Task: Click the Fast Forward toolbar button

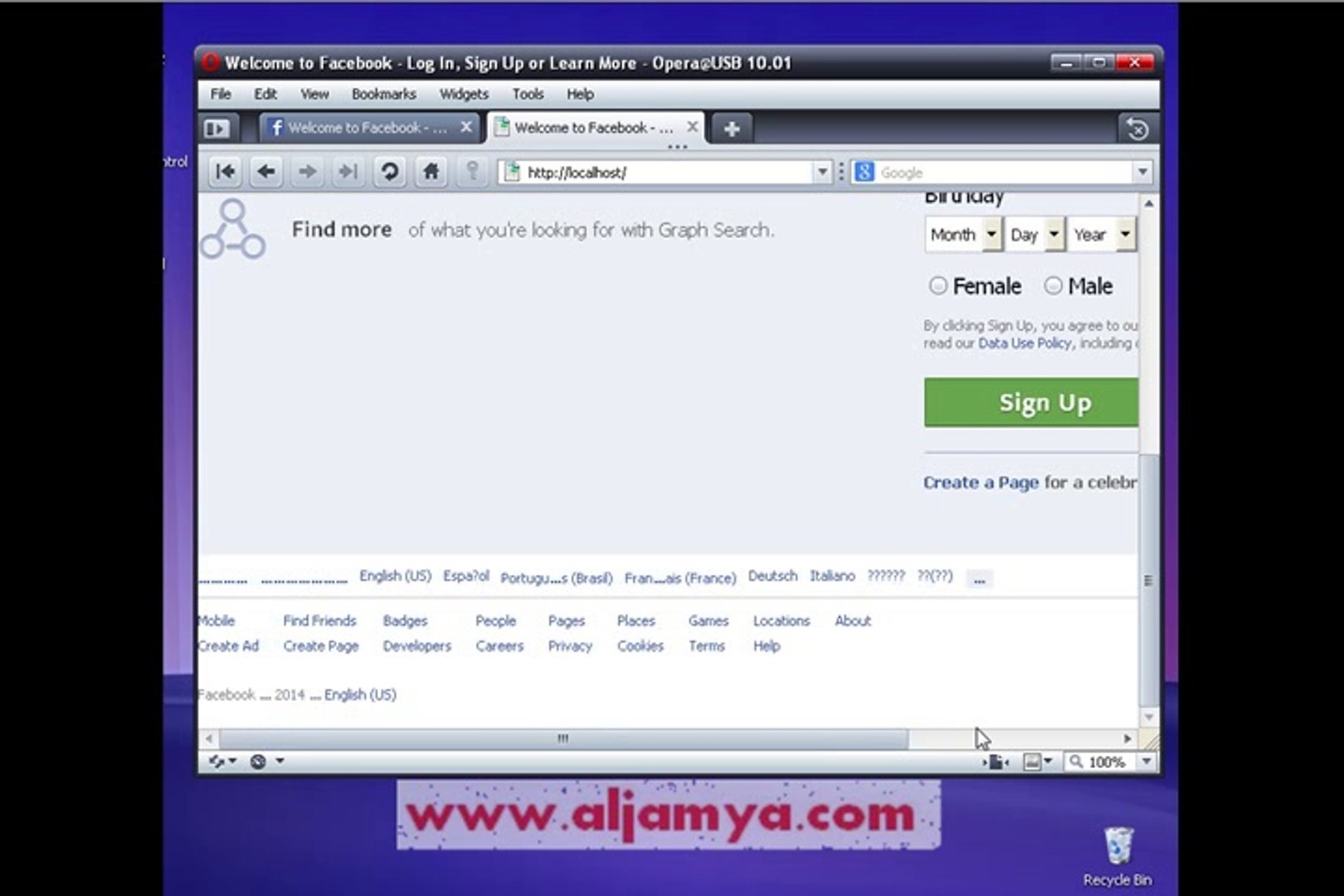Action: click(x=347, y=172)
